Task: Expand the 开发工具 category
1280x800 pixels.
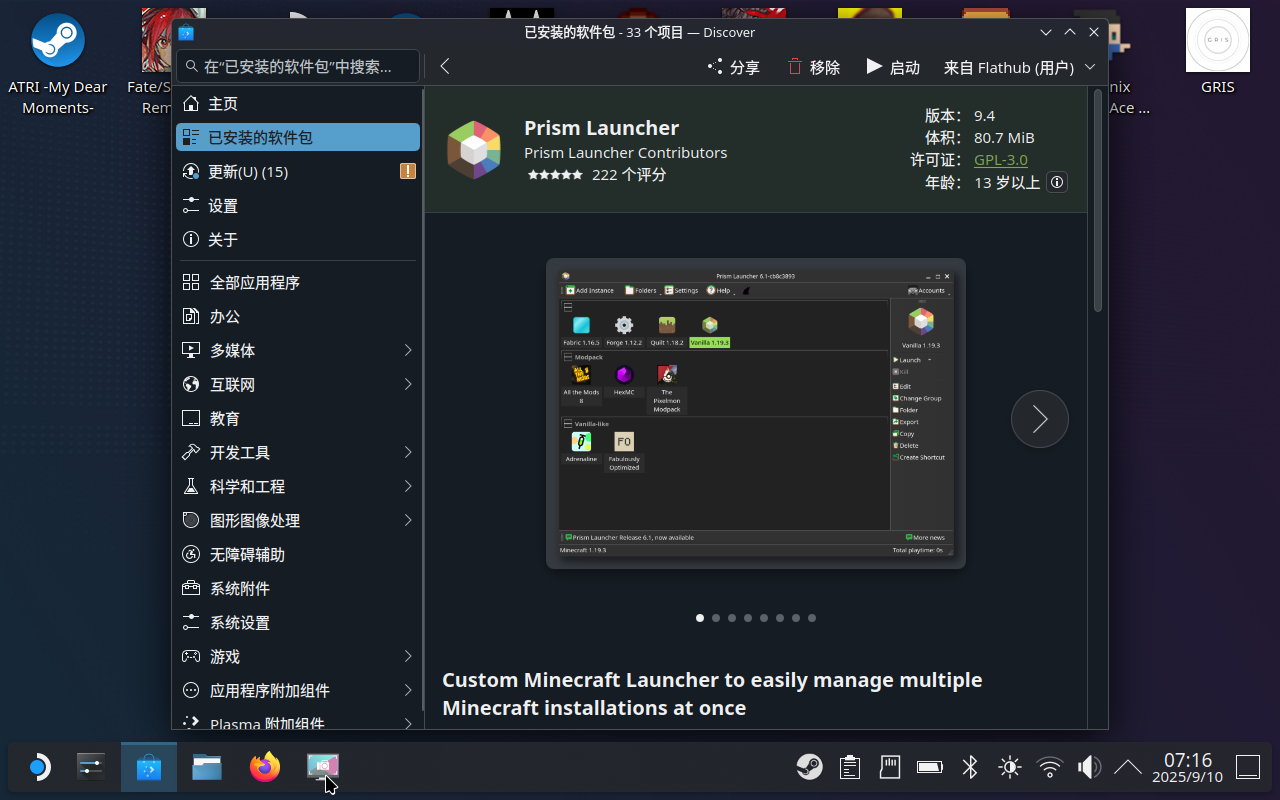Action: point(408,452)
